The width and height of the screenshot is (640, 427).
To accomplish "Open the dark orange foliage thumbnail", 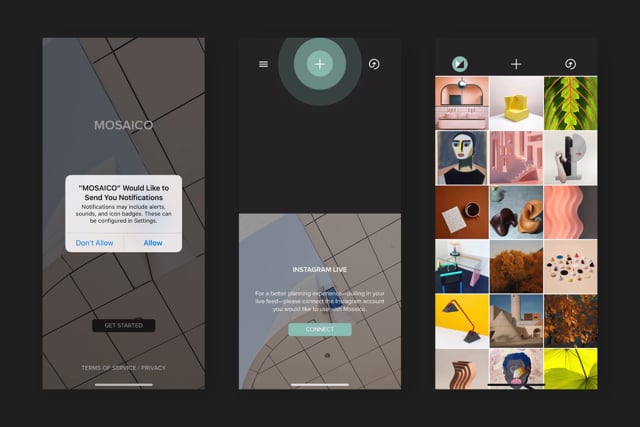I will [571, 321].
